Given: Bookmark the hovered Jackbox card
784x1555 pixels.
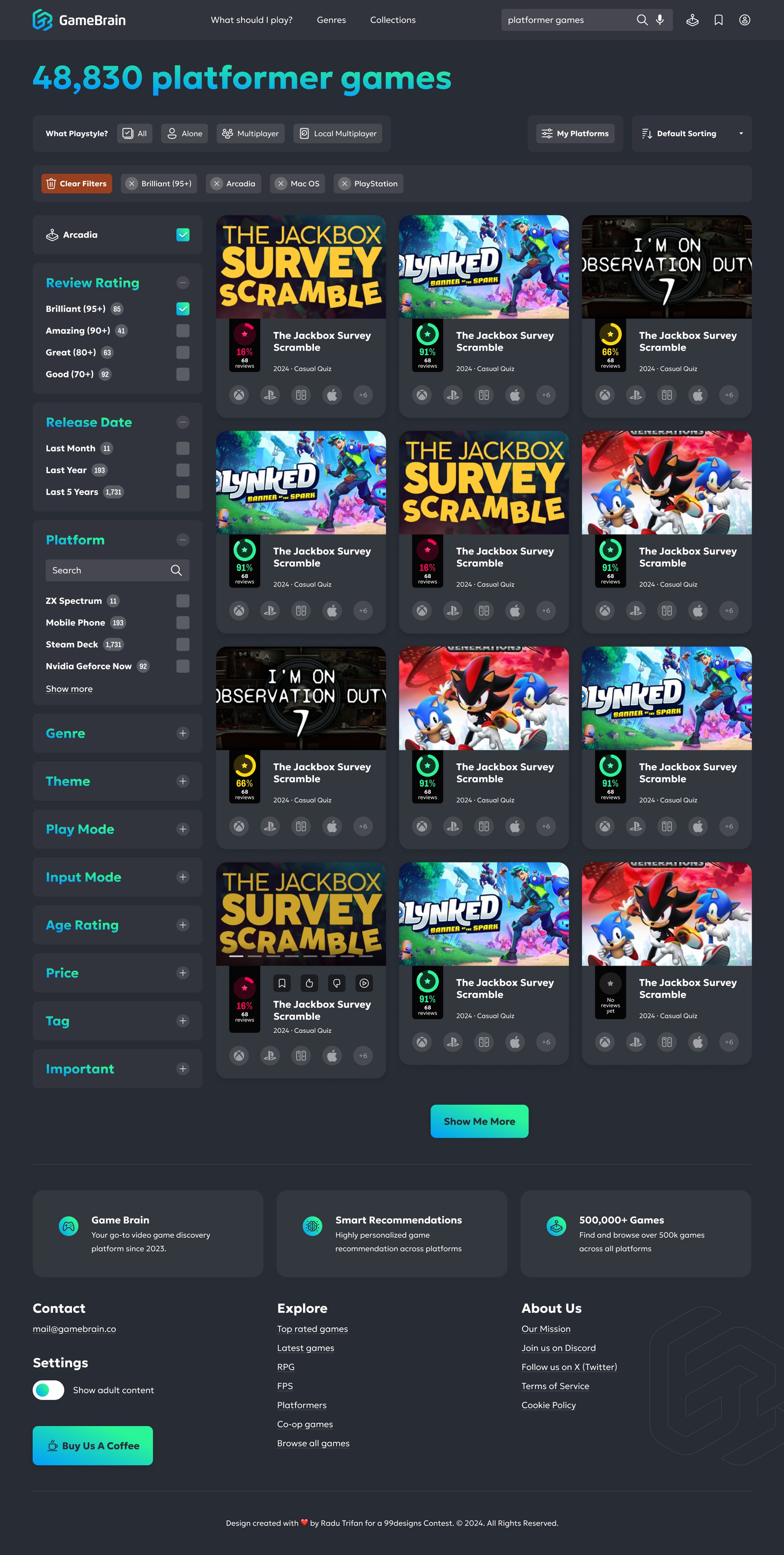Looking at the screenshot, I should 282,983.
